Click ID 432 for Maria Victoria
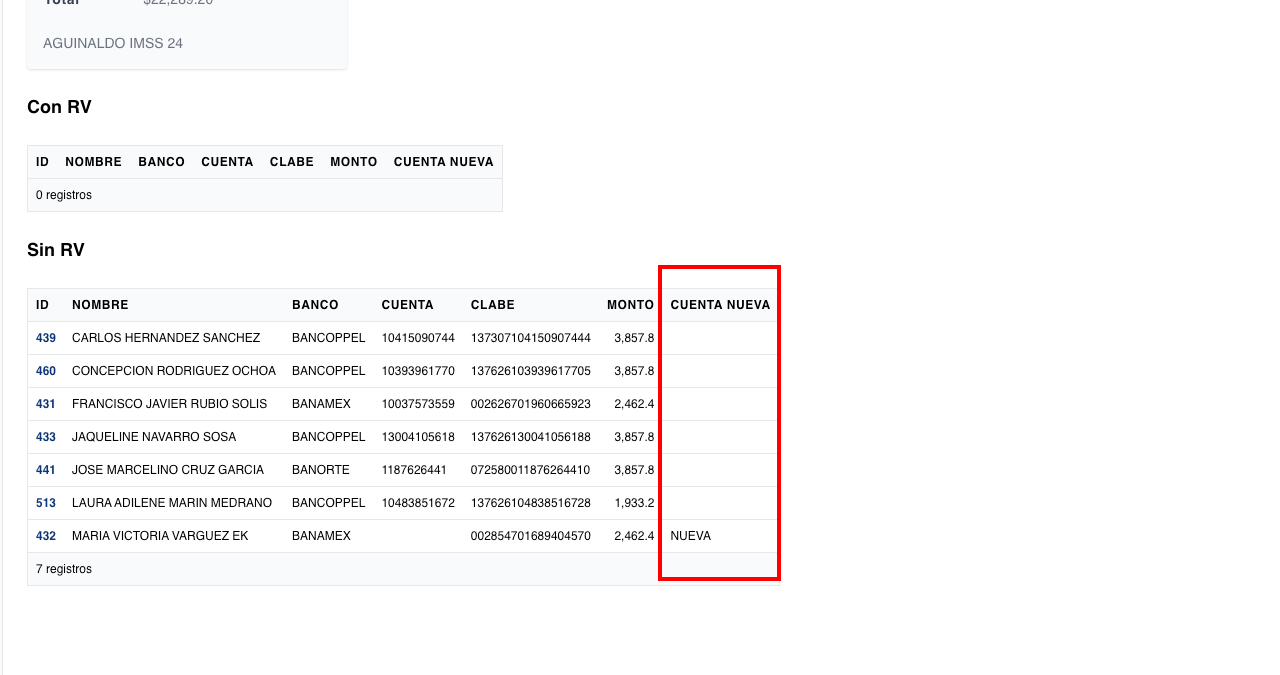 pos(46,536)
